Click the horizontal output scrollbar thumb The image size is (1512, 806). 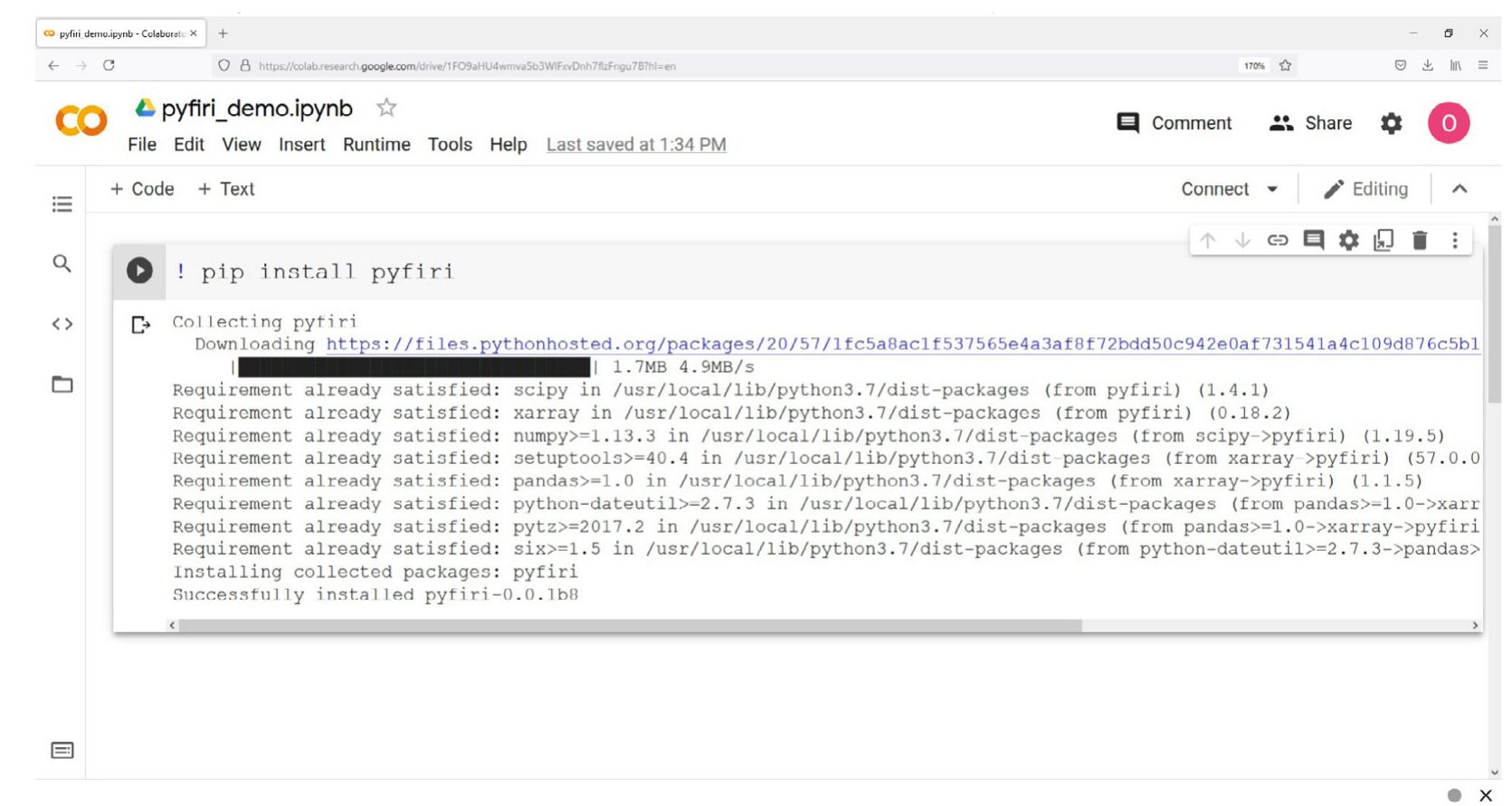(x=630, y=625)
